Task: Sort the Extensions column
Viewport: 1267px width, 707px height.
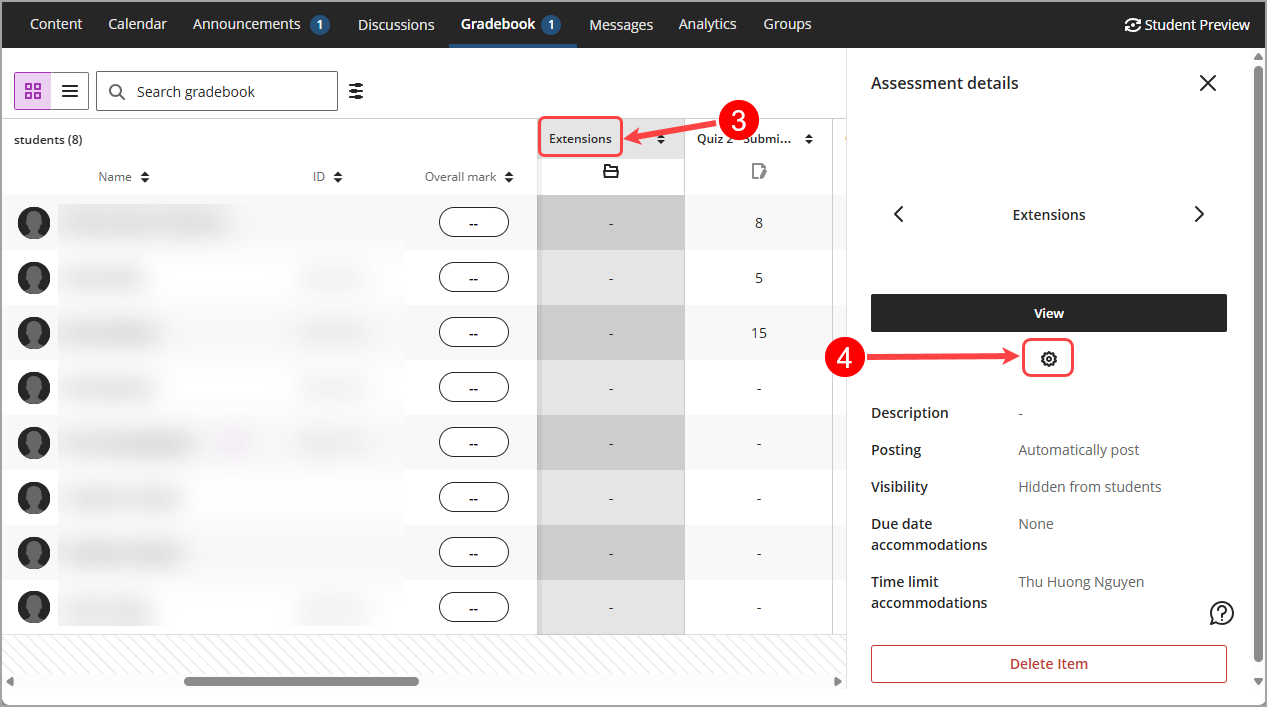Action: 661,140
